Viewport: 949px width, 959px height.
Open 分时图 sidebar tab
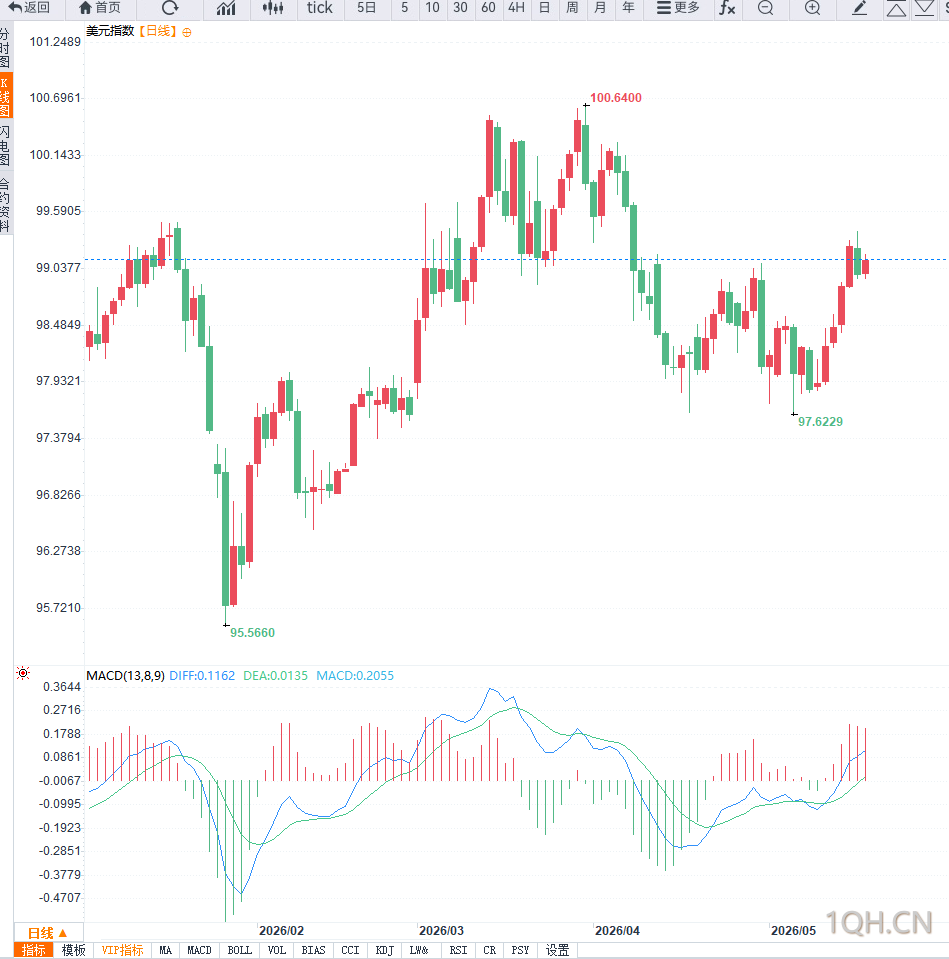coord(6,48)
